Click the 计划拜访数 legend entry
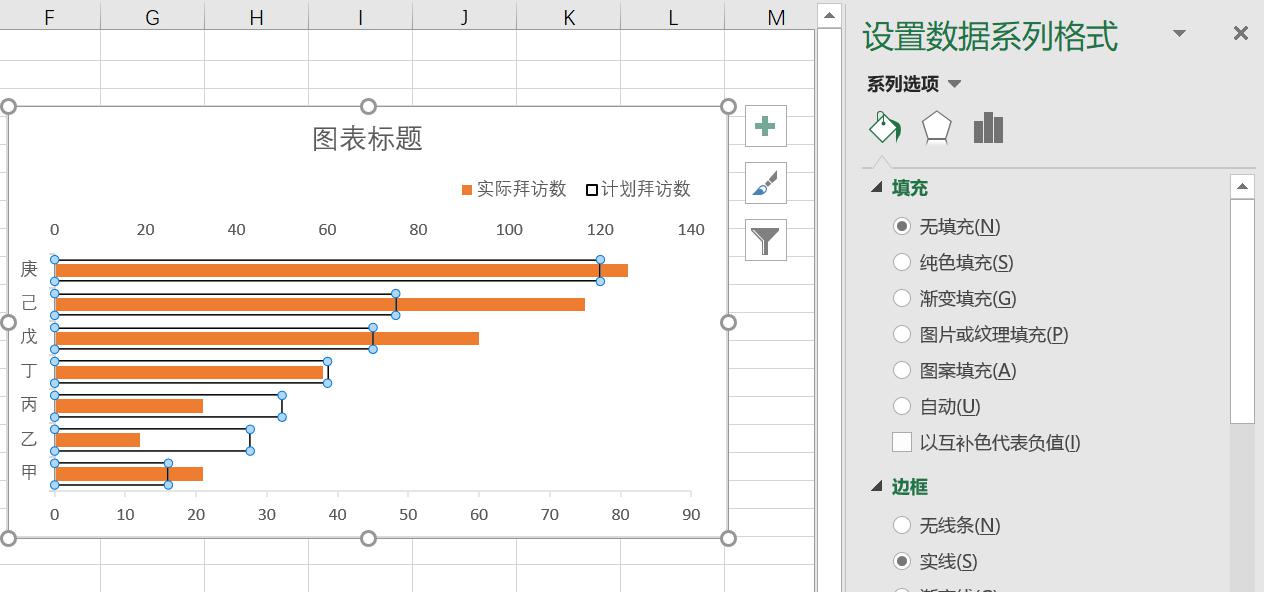The image size is (1264, 592). tap(638, 189)
